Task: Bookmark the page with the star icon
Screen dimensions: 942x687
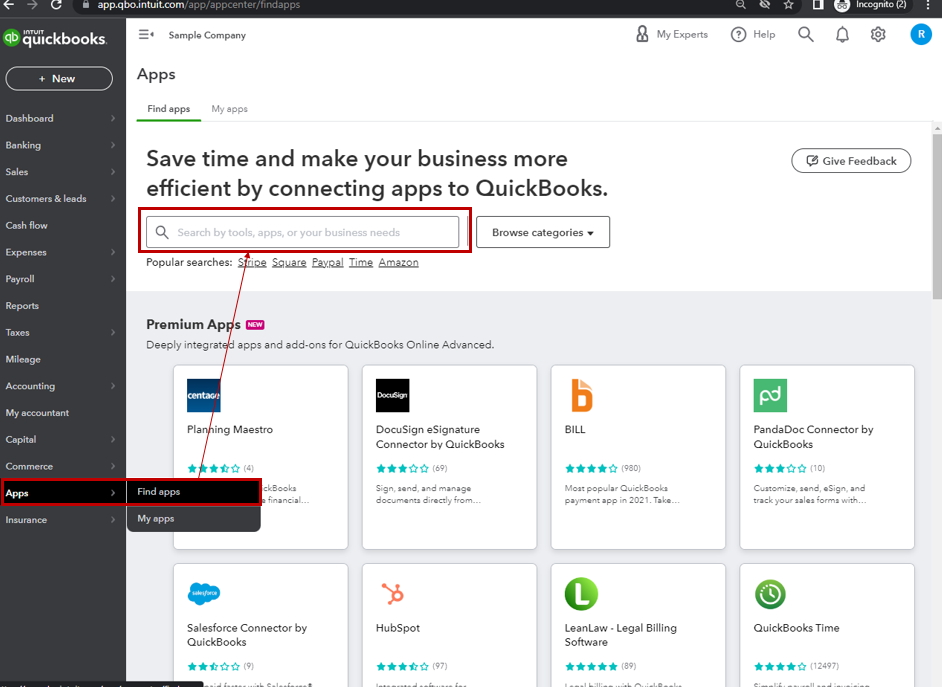Action: 789,5
